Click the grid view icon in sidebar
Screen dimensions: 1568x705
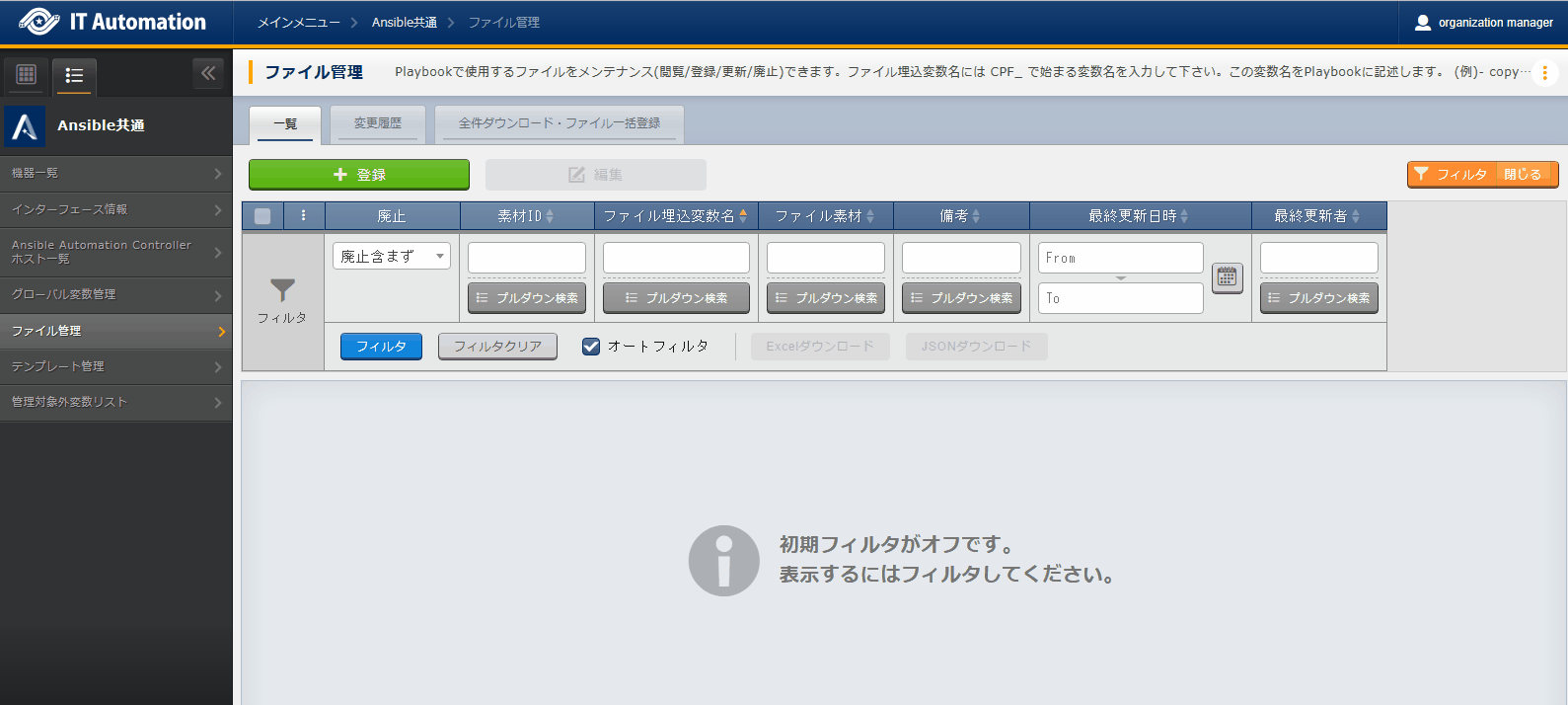(x=27, y=75)
